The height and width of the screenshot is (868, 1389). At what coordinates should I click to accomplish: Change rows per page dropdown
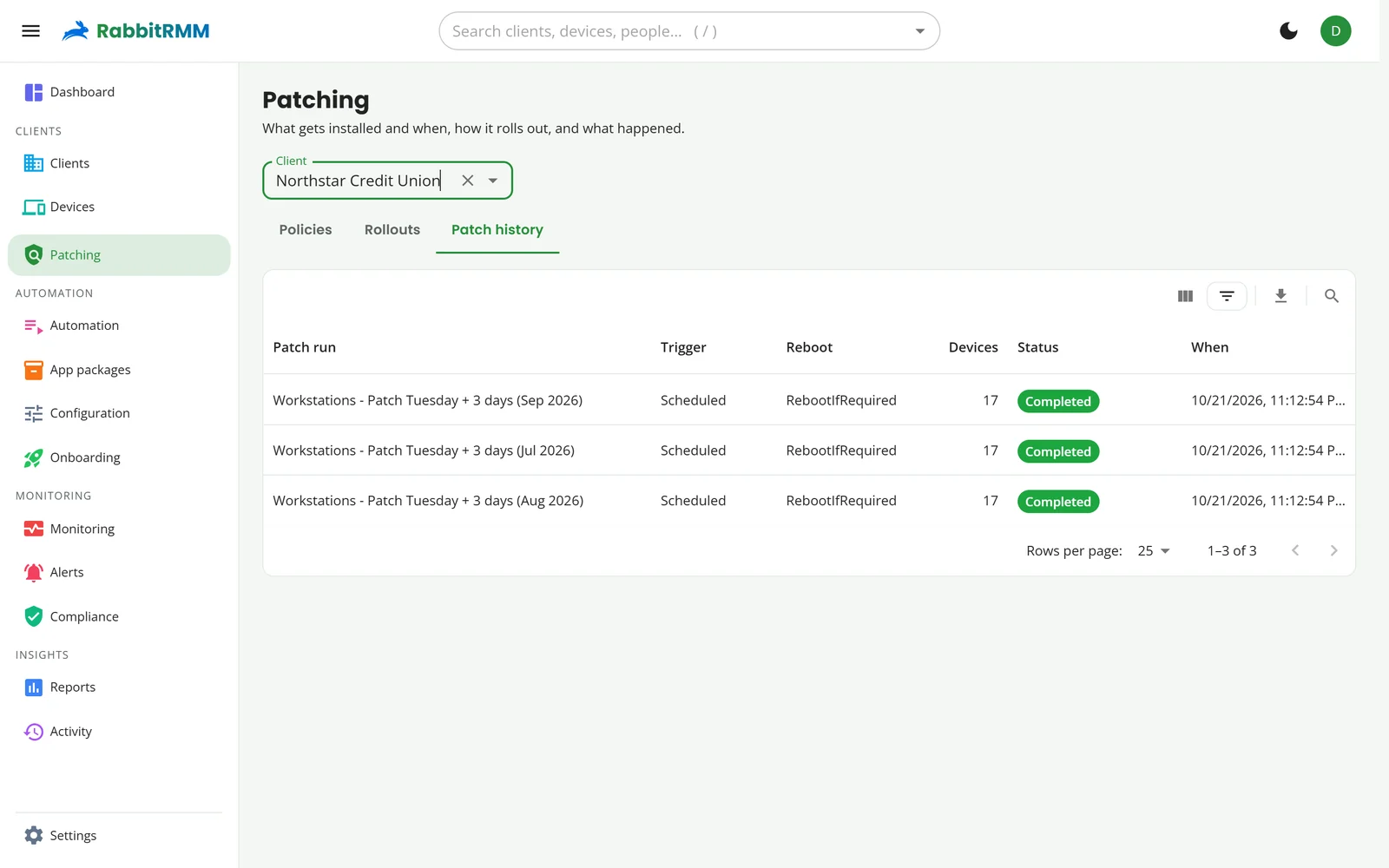[1154, 551]
